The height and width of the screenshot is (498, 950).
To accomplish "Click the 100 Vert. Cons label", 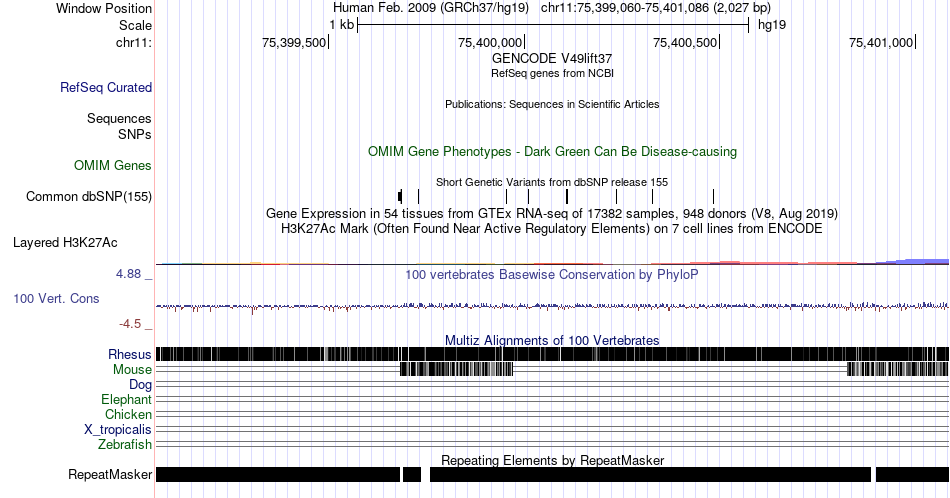I will coord(56,298).
